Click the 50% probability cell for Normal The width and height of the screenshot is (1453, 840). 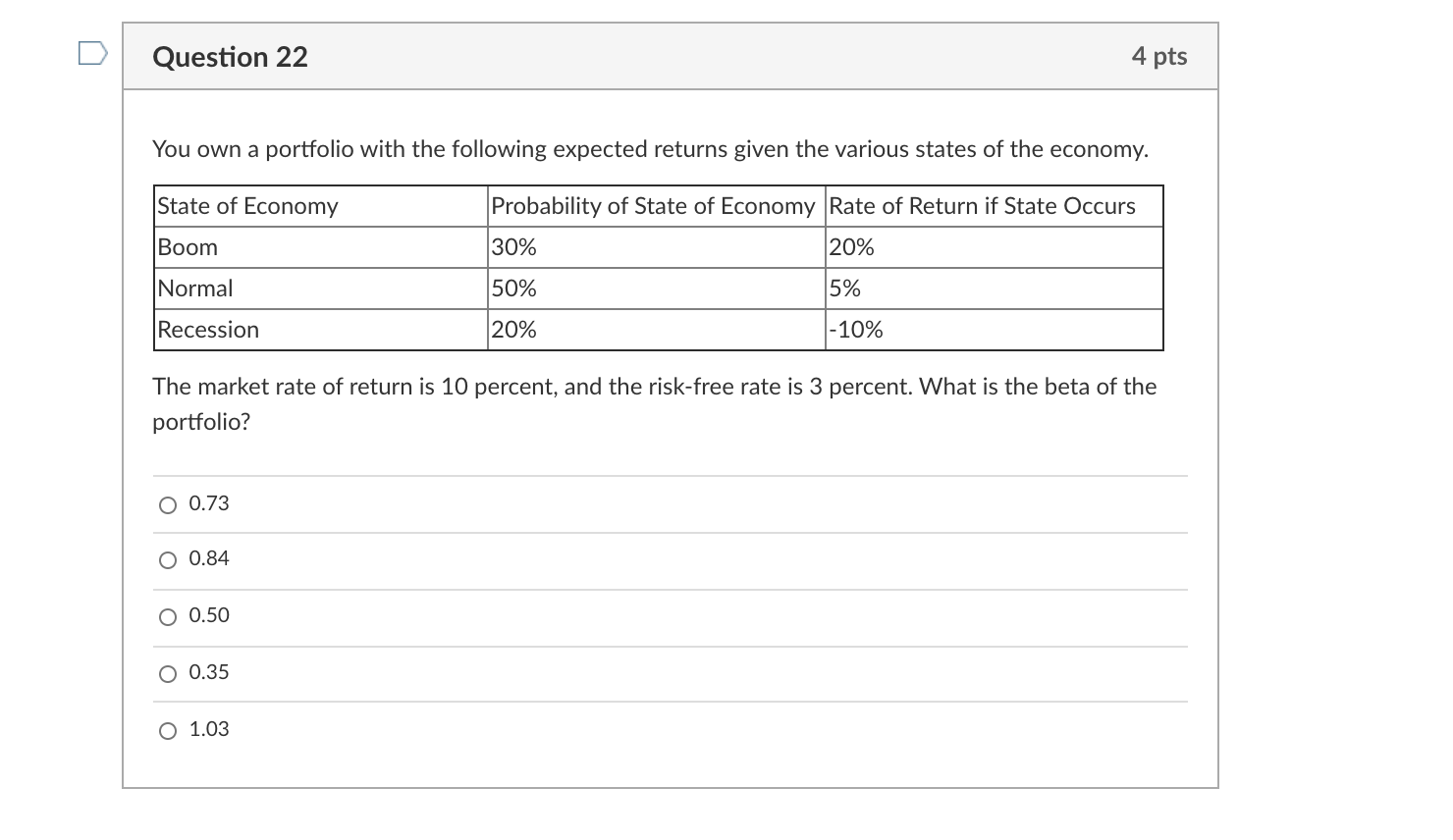coord(514,289)
